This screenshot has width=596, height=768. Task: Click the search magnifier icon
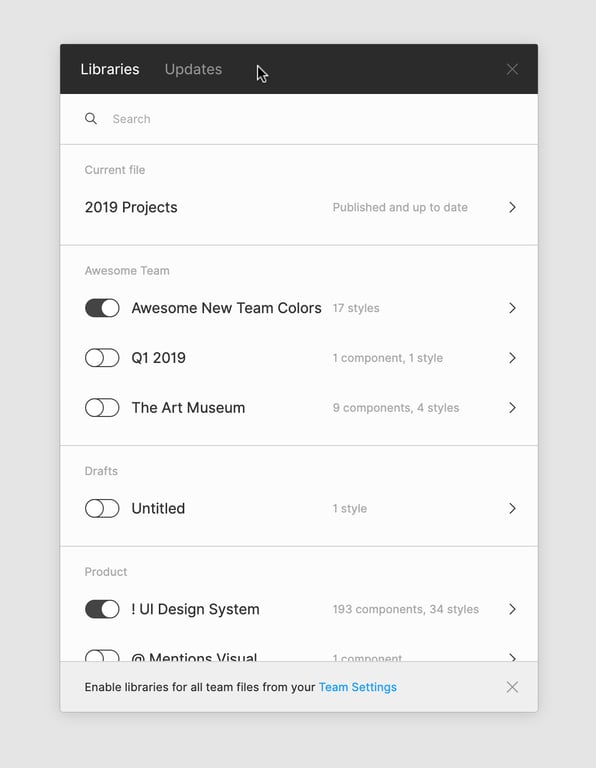(91, 119)
